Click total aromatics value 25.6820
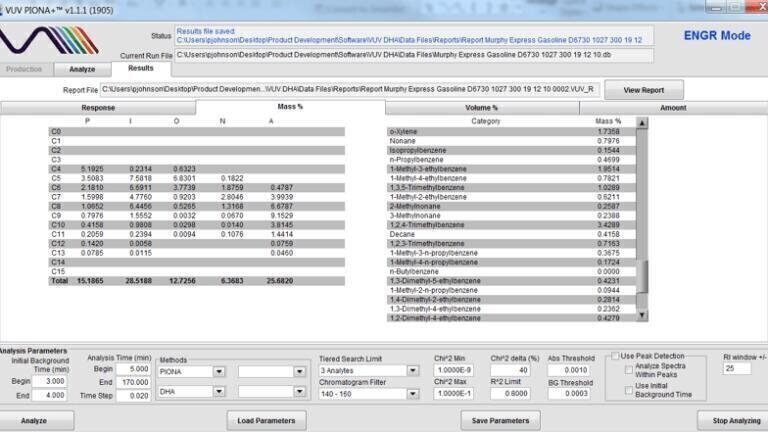 point(279,281)
